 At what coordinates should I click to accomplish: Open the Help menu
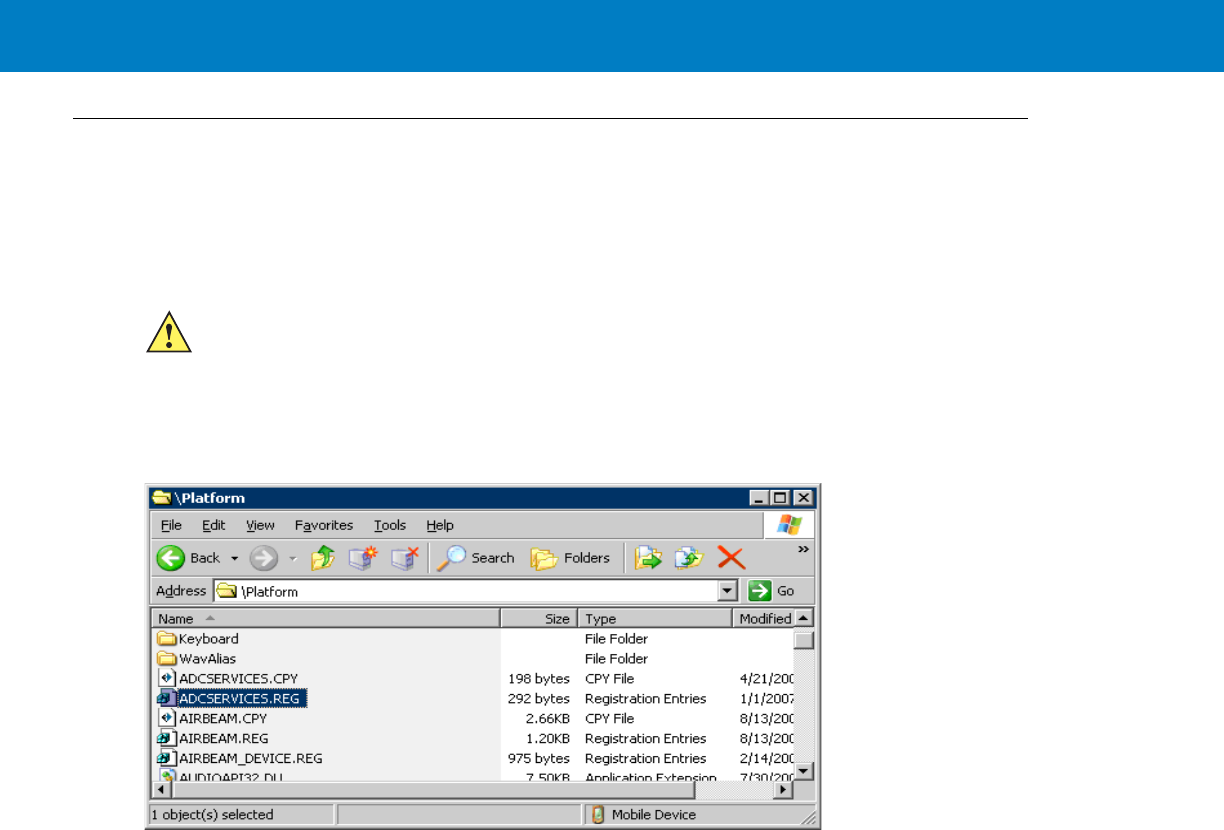coord(440,525)
